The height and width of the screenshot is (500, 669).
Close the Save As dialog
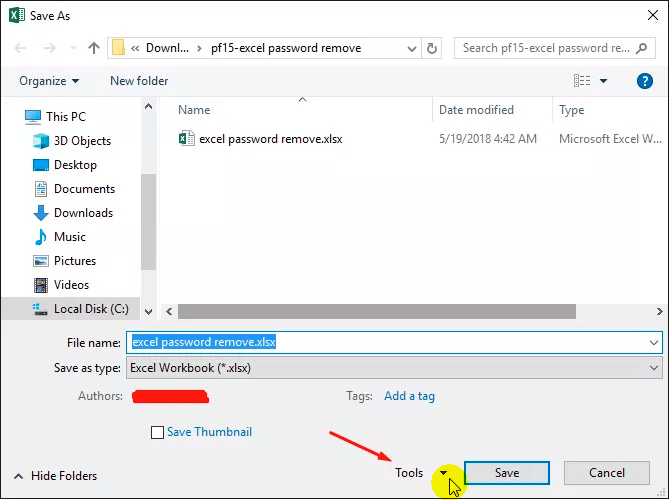pyautogui.click(x=652, y=15)
